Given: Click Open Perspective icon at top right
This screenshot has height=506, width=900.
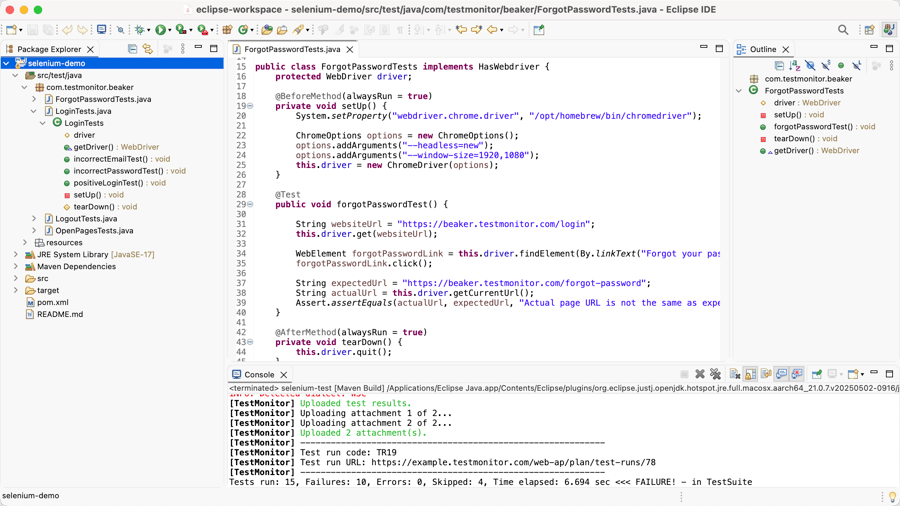Looking at the screenshot, I should pyautogui.click(x=869, y=30).
